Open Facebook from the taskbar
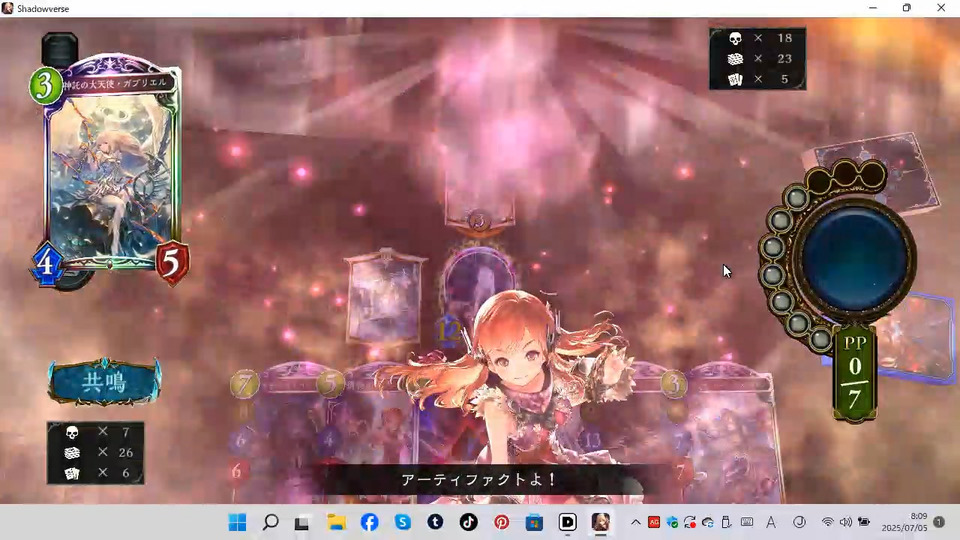This screenshot has width=960, height=540. (369, 522)
